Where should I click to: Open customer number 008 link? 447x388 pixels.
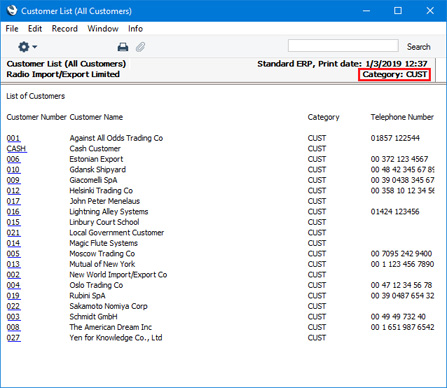point(13,327)
